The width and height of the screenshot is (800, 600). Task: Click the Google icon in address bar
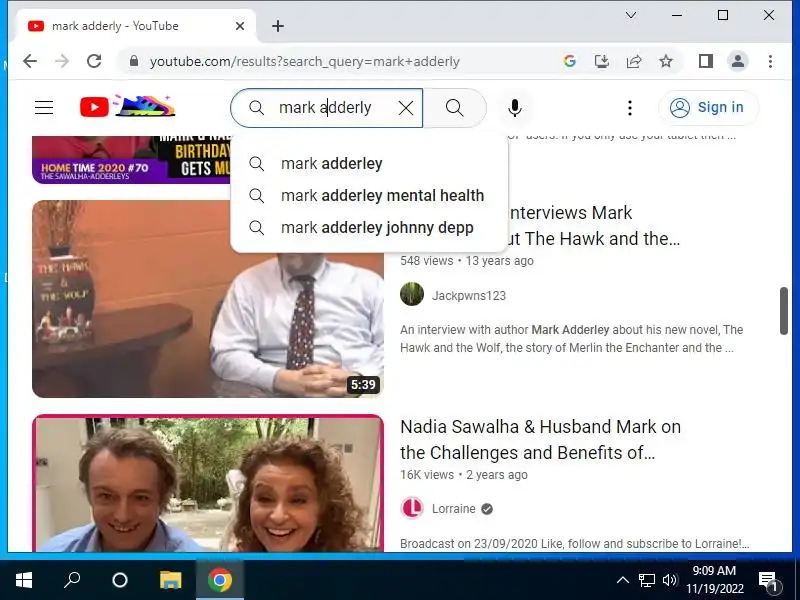point(570,61)
